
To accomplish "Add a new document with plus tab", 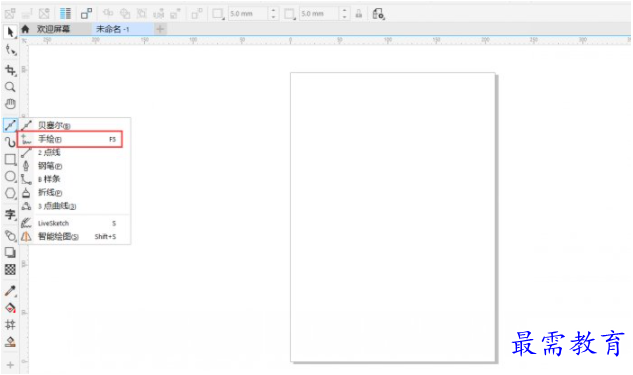I will 160,29.
